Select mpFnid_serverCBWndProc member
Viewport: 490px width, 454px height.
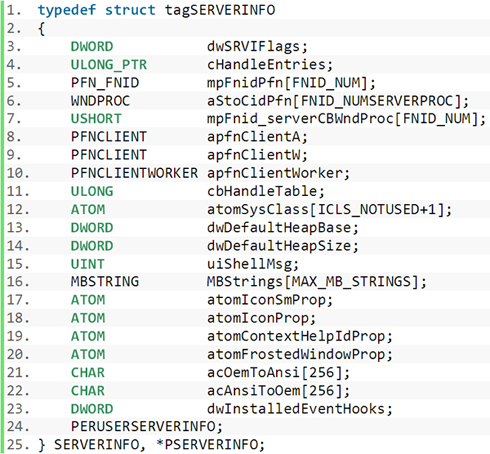point(300,119)
